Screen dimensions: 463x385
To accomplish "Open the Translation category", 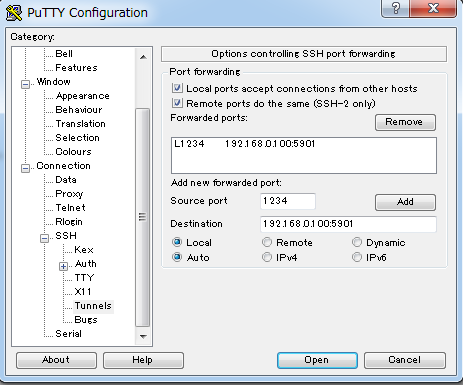I will coord(80,124).
